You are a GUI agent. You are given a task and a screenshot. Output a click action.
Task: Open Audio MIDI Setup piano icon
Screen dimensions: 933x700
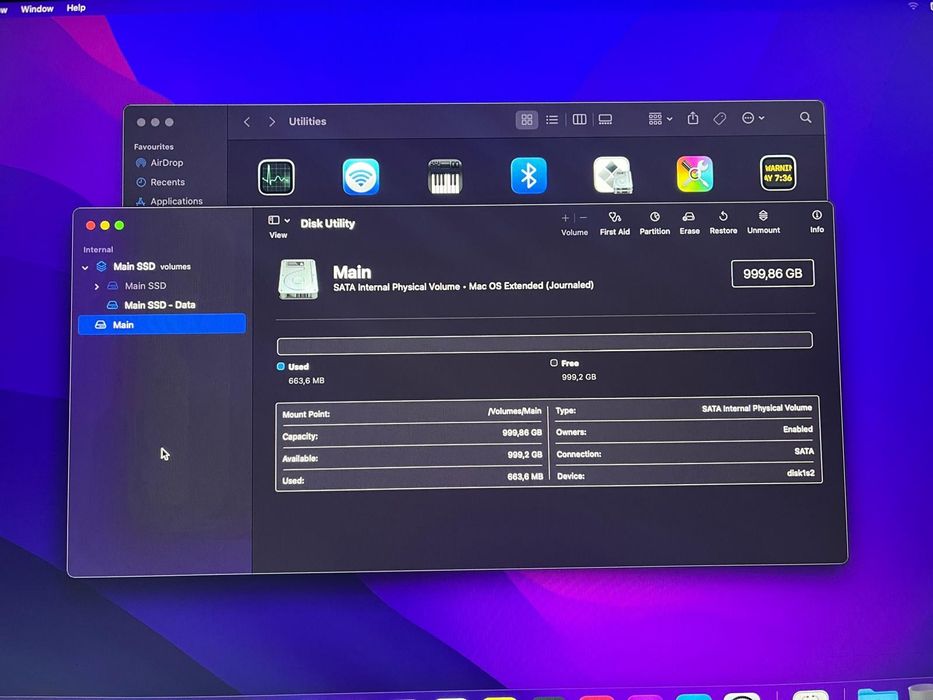(x=445, y=176)
